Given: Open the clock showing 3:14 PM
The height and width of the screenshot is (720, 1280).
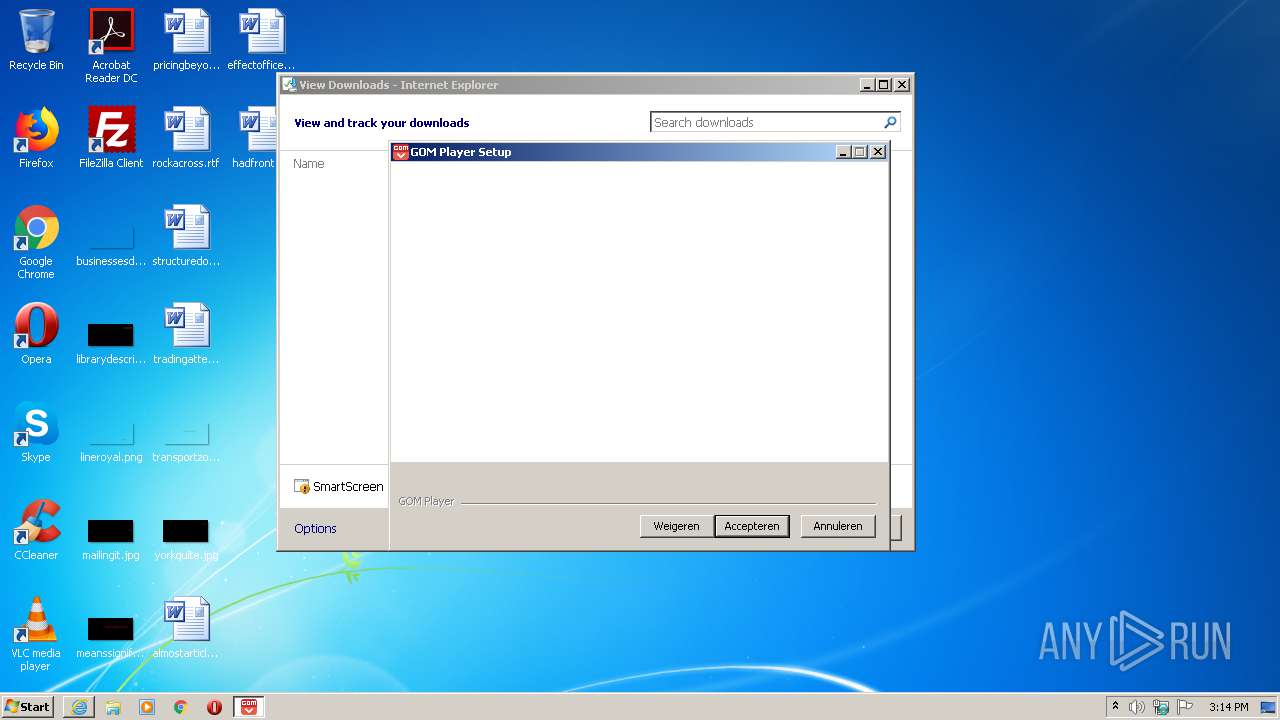Looking at the screenshot, I should (1228, 707).
